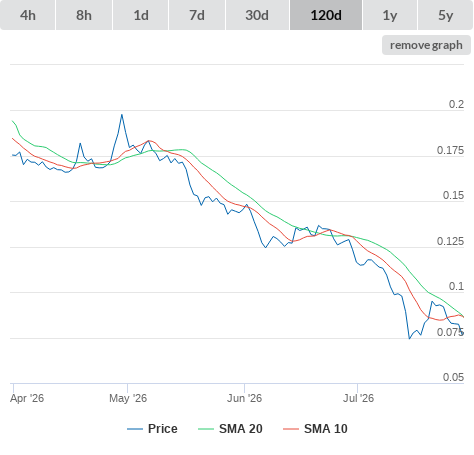Click the blue Price legend line marker

(135, 429)
